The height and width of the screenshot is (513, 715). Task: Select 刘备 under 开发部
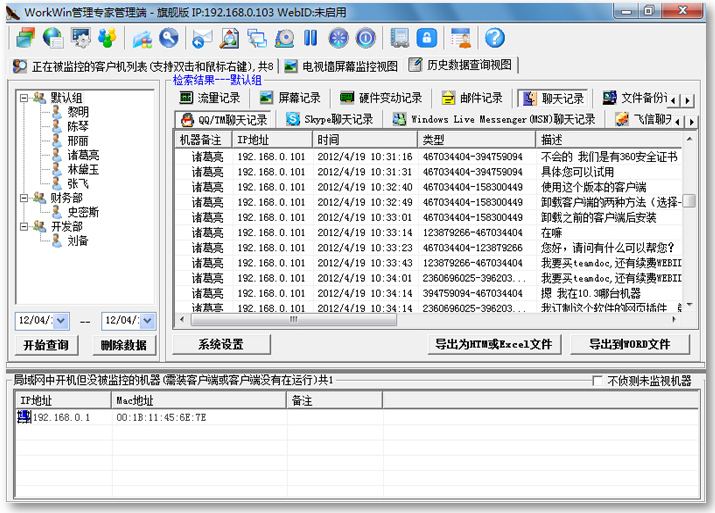(78, 241)
